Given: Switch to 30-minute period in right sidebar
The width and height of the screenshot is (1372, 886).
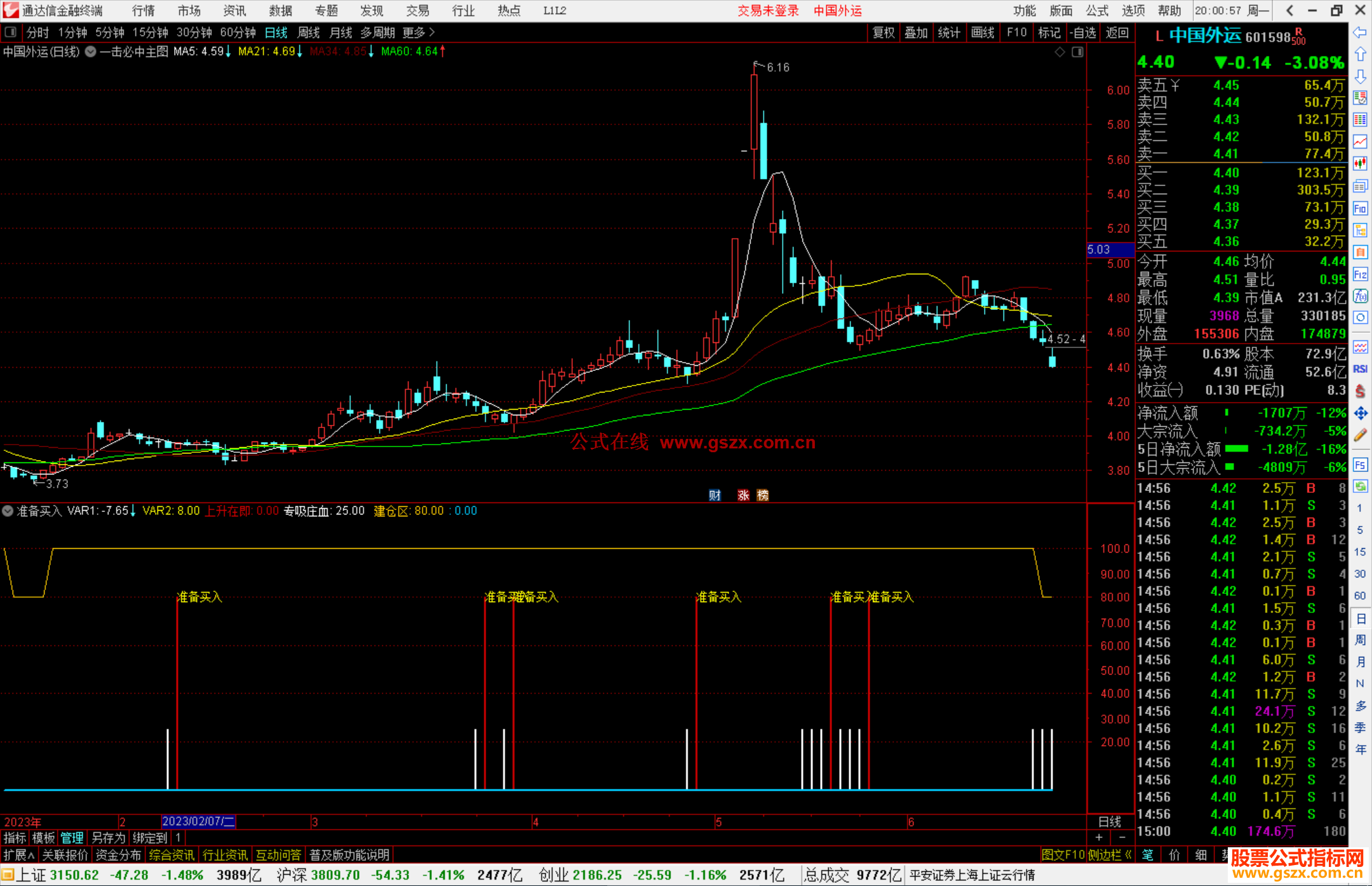Looking at the screenshot, I should [x=1360, y=574].
